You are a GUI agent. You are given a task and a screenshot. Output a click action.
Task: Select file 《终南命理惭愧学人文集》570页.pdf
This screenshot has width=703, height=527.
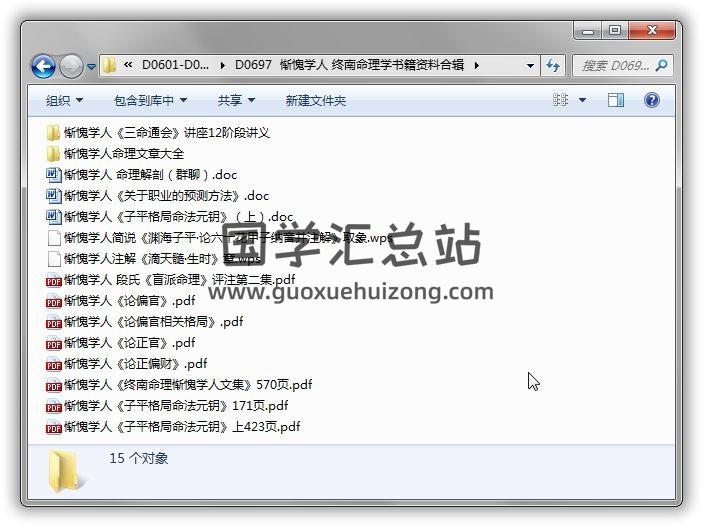point(188,385)
